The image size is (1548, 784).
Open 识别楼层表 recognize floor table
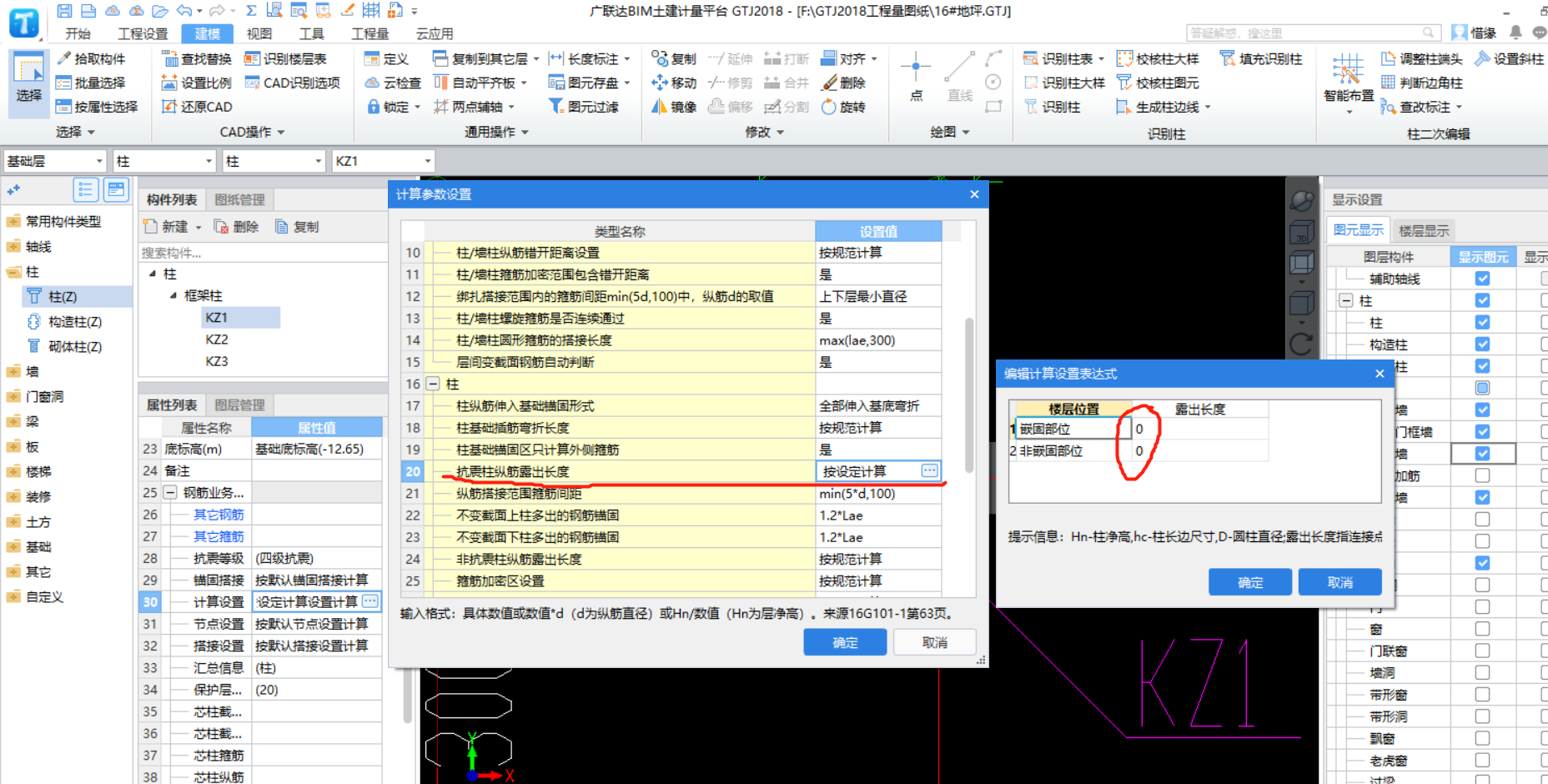285,59
